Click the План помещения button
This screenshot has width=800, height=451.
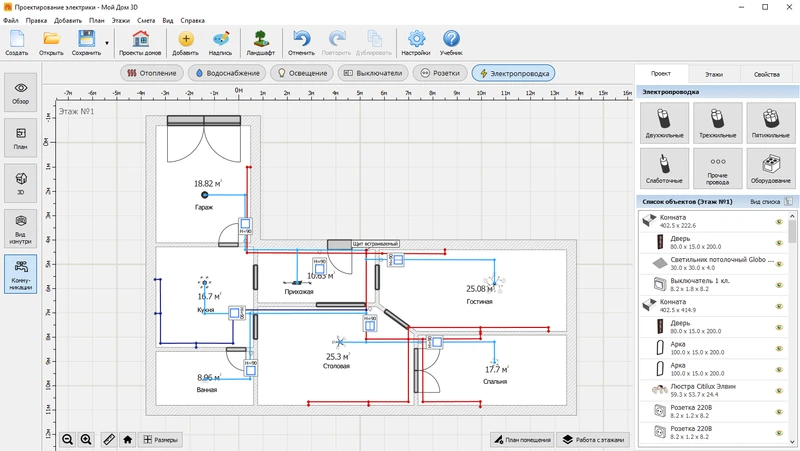click(x=522, y=439)
